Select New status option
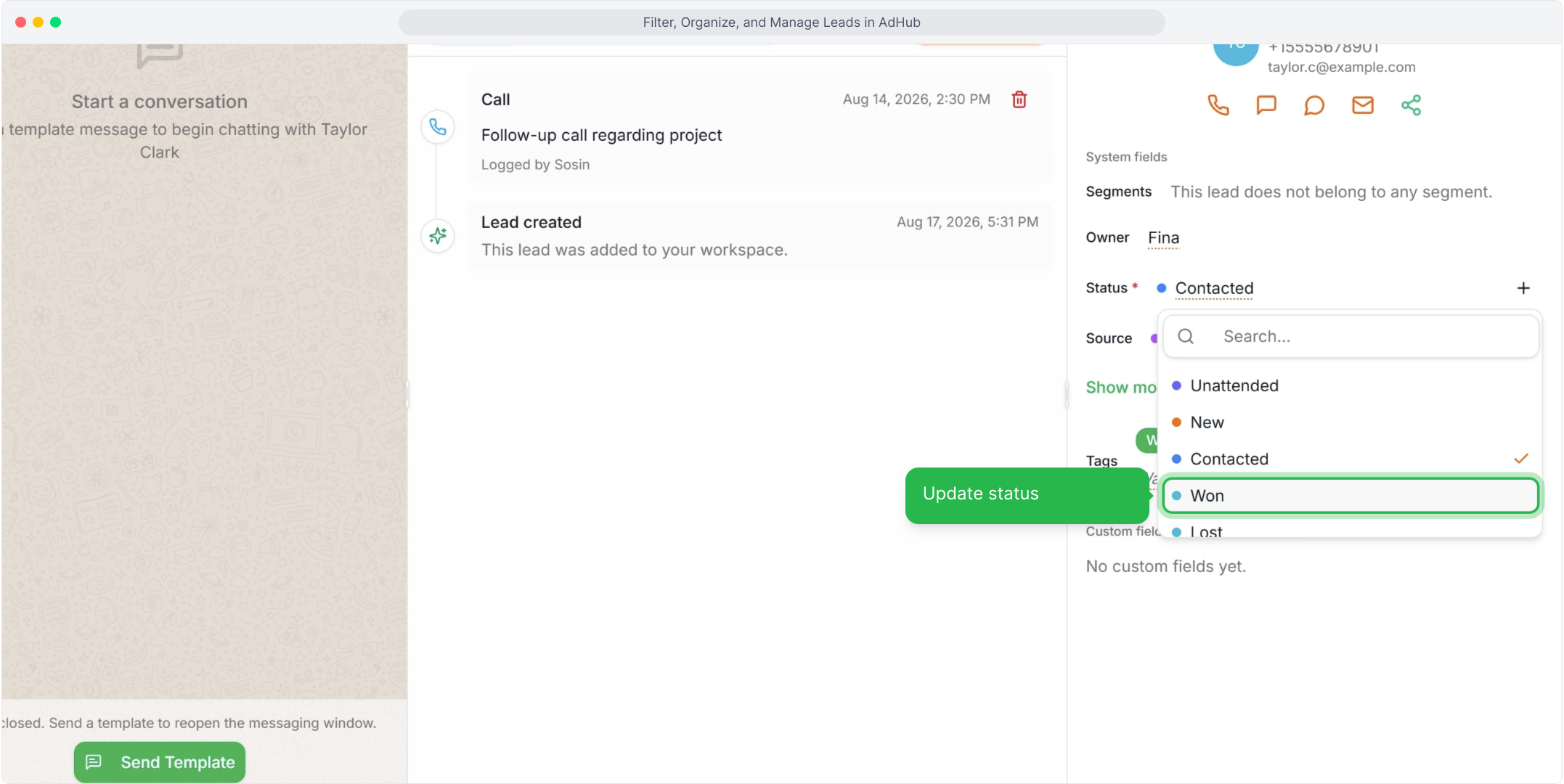 click(x=1351, y=422)
